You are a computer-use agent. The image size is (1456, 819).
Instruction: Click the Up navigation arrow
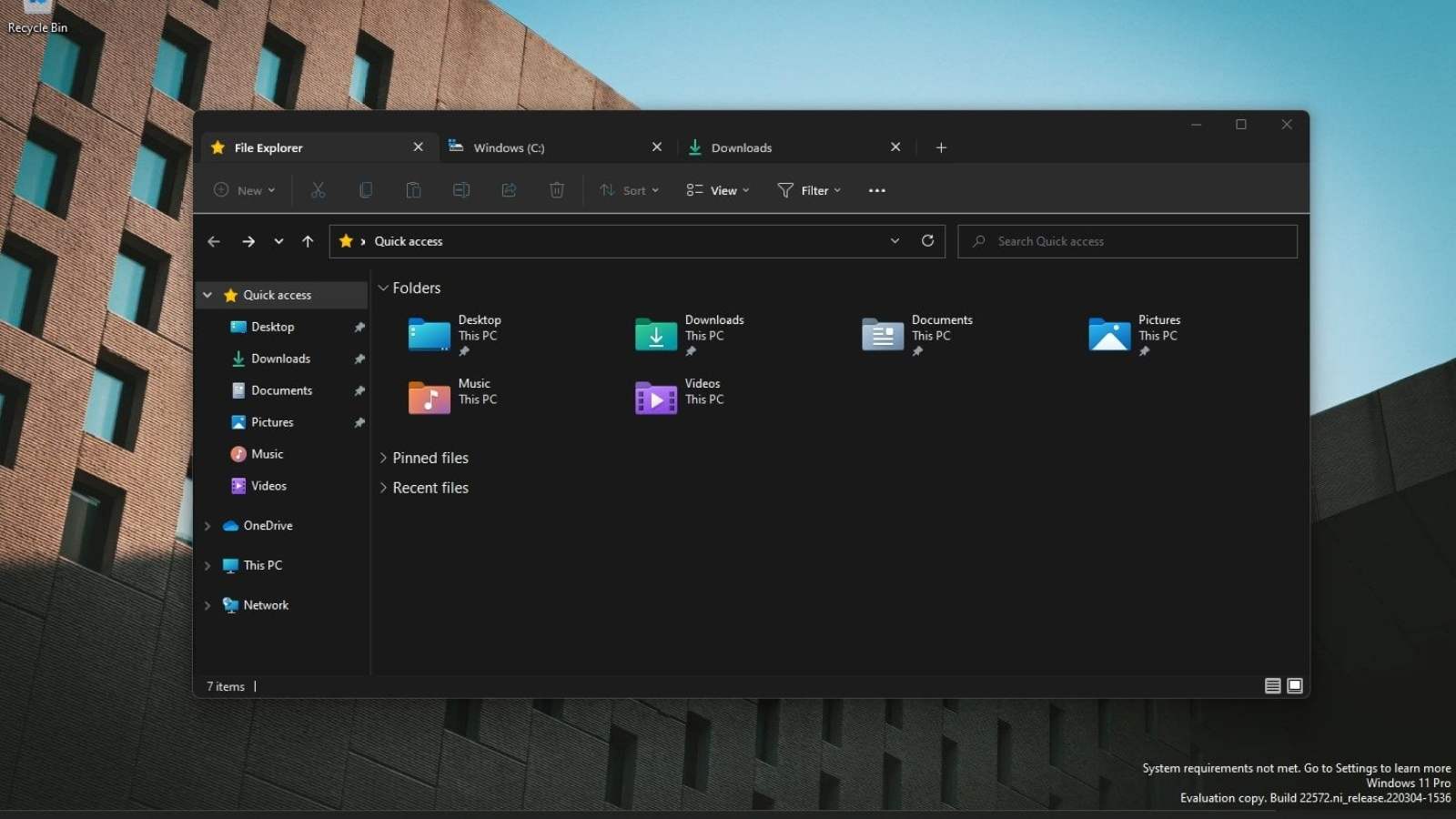tap(308, 241)
